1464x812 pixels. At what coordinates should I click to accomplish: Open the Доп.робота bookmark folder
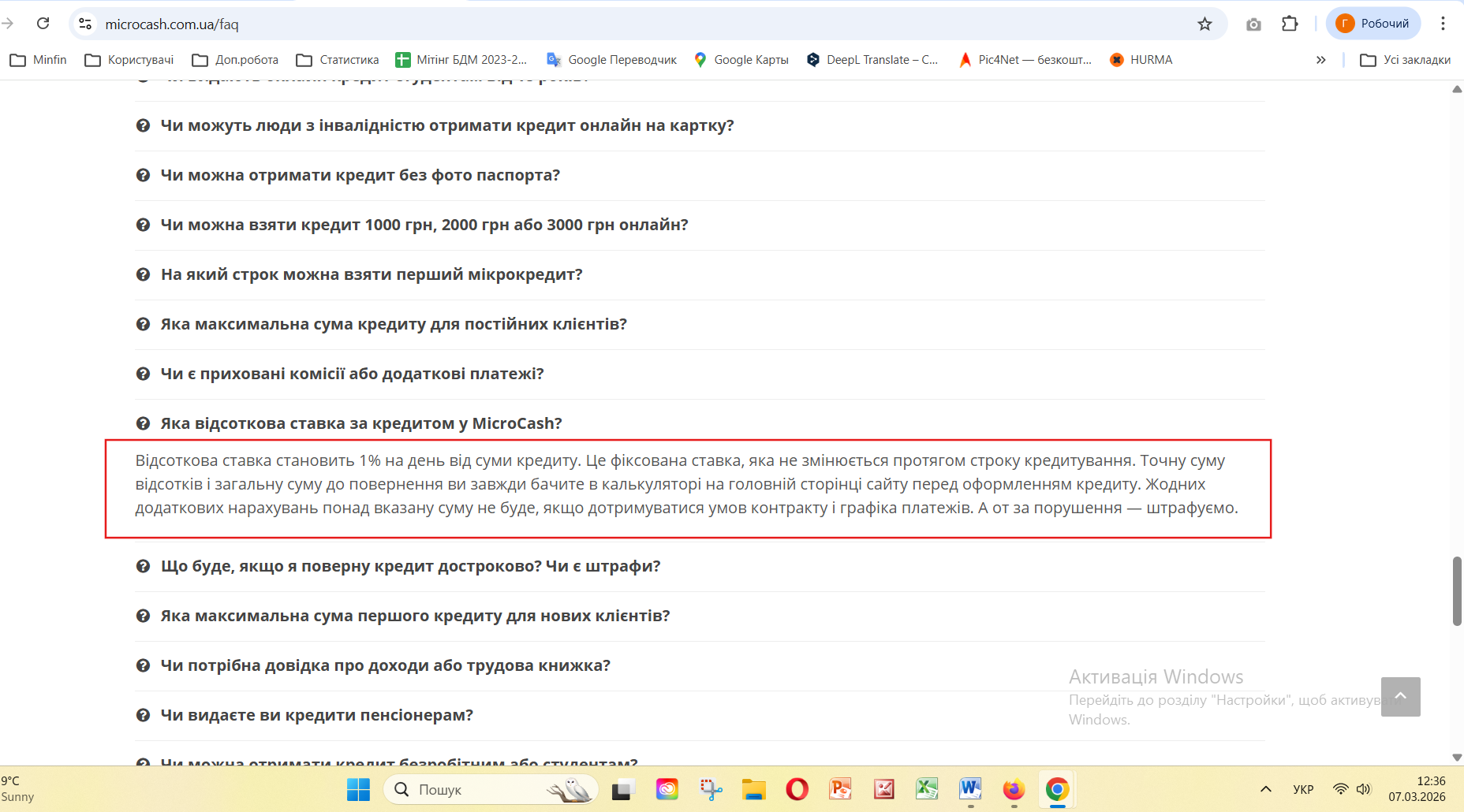(235, 60)
